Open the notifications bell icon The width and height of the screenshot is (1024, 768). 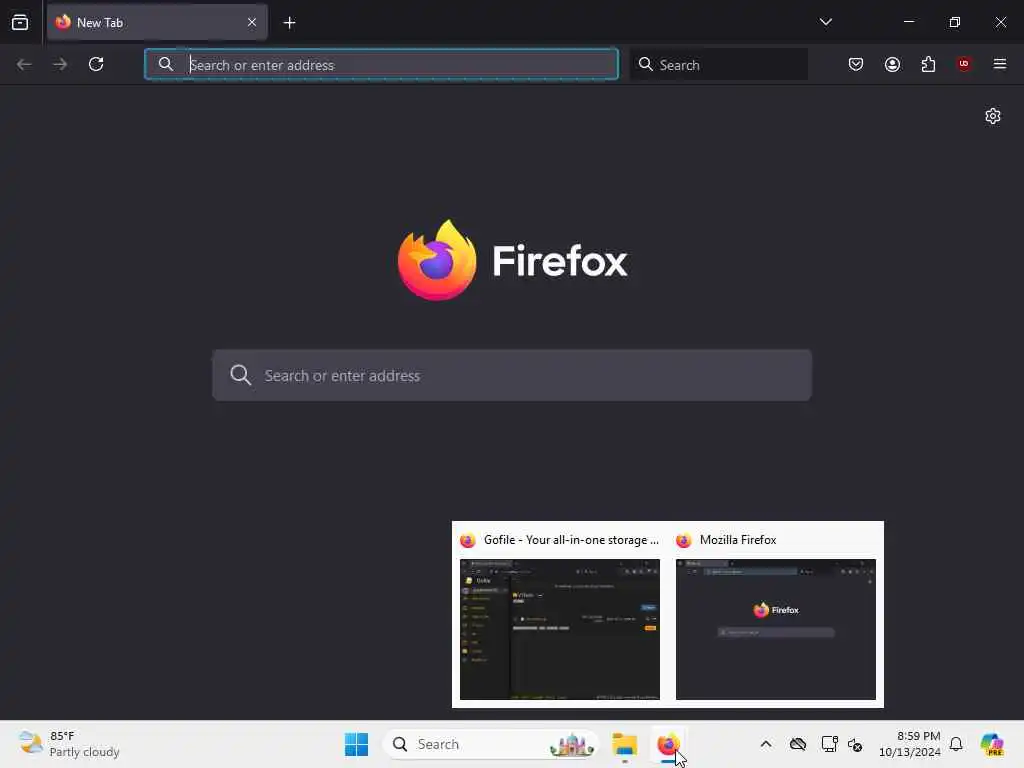point(956,744)
